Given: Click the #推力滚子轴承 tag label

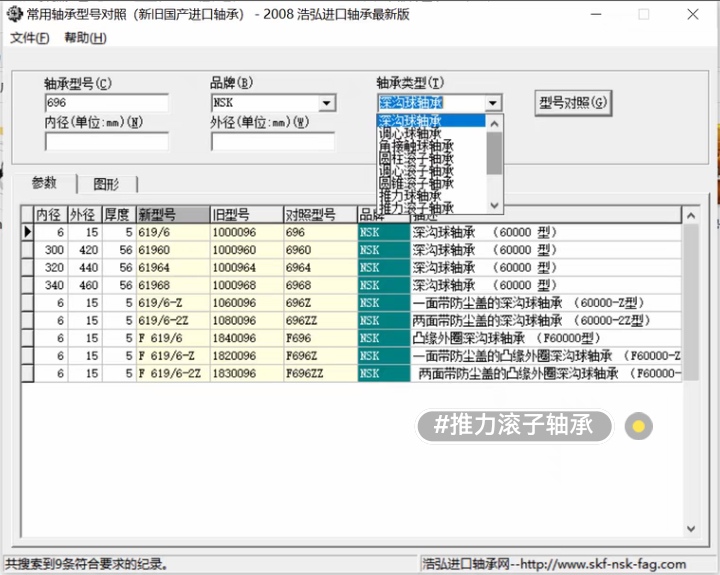Looking at the screenshot, I should click(x=514, y=425).
